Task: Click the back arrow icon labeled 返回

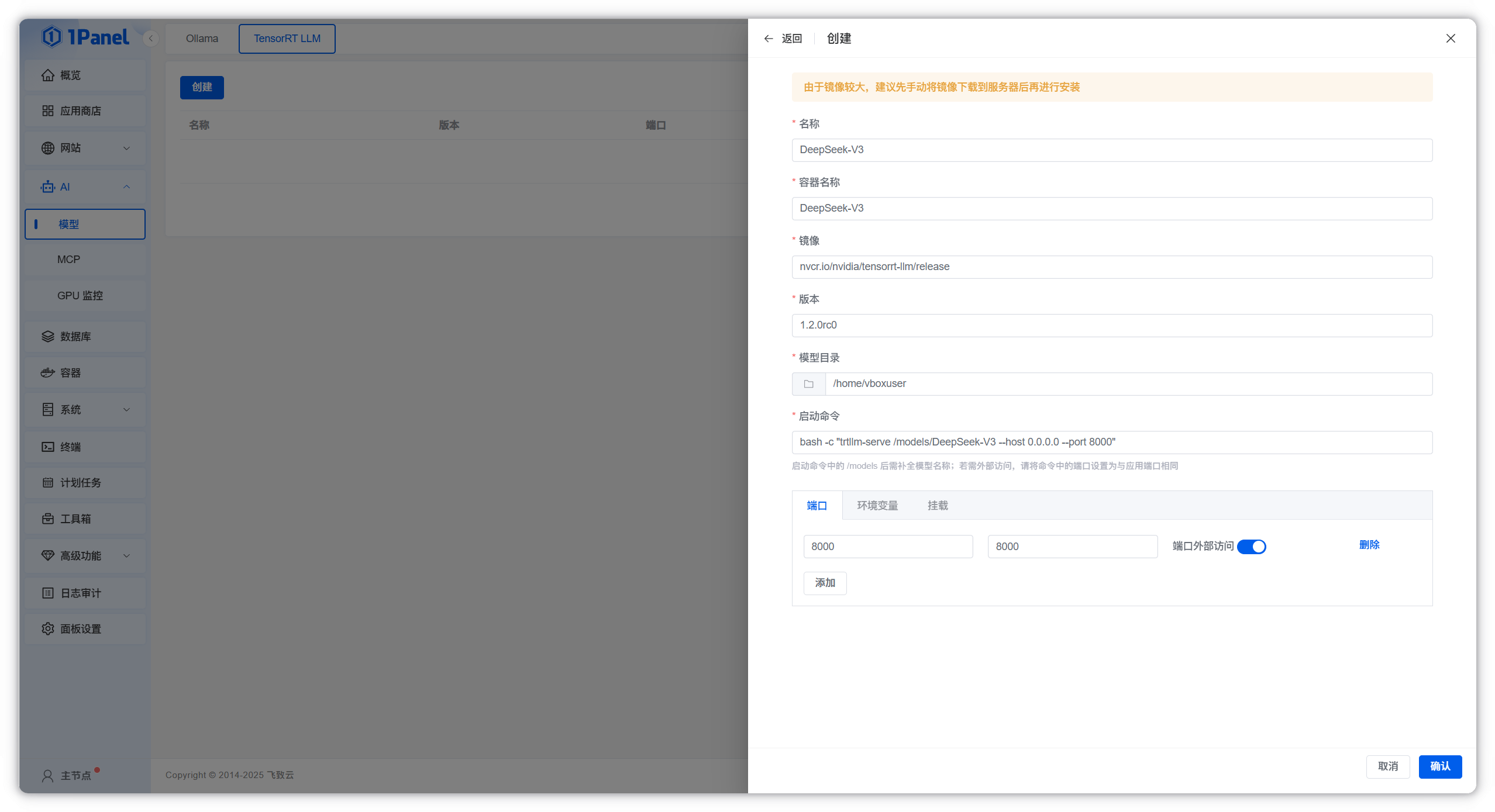Action: point(769,39)
